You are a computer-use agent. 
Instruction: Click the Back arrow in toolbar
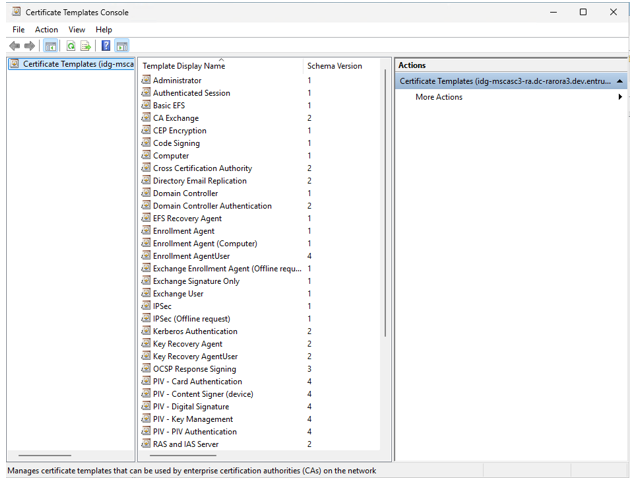pyautogui.click(x=14, y=46)
